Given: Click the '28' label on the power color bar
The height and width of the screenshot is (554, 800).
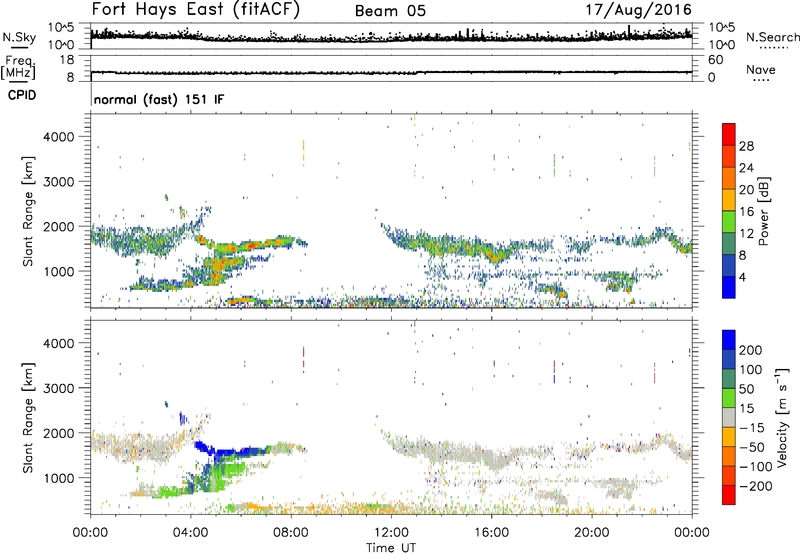Looking at the screenshot, I should click(746, 146).
